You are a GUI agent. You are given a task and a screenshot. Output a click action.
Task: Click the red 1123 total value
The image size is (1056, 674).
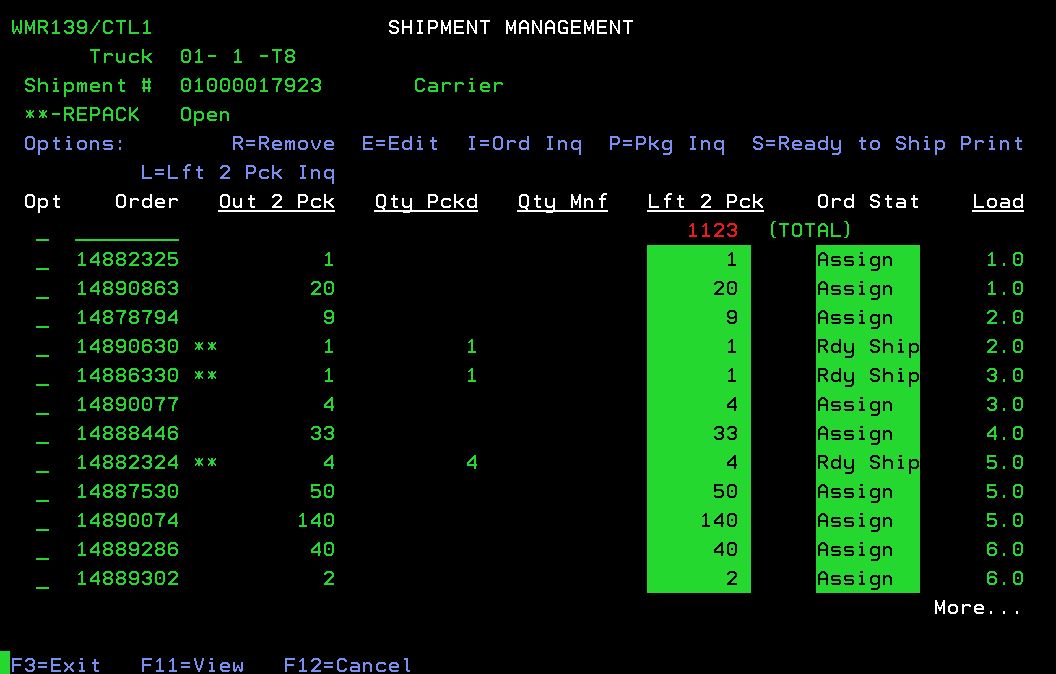[712, 231]
